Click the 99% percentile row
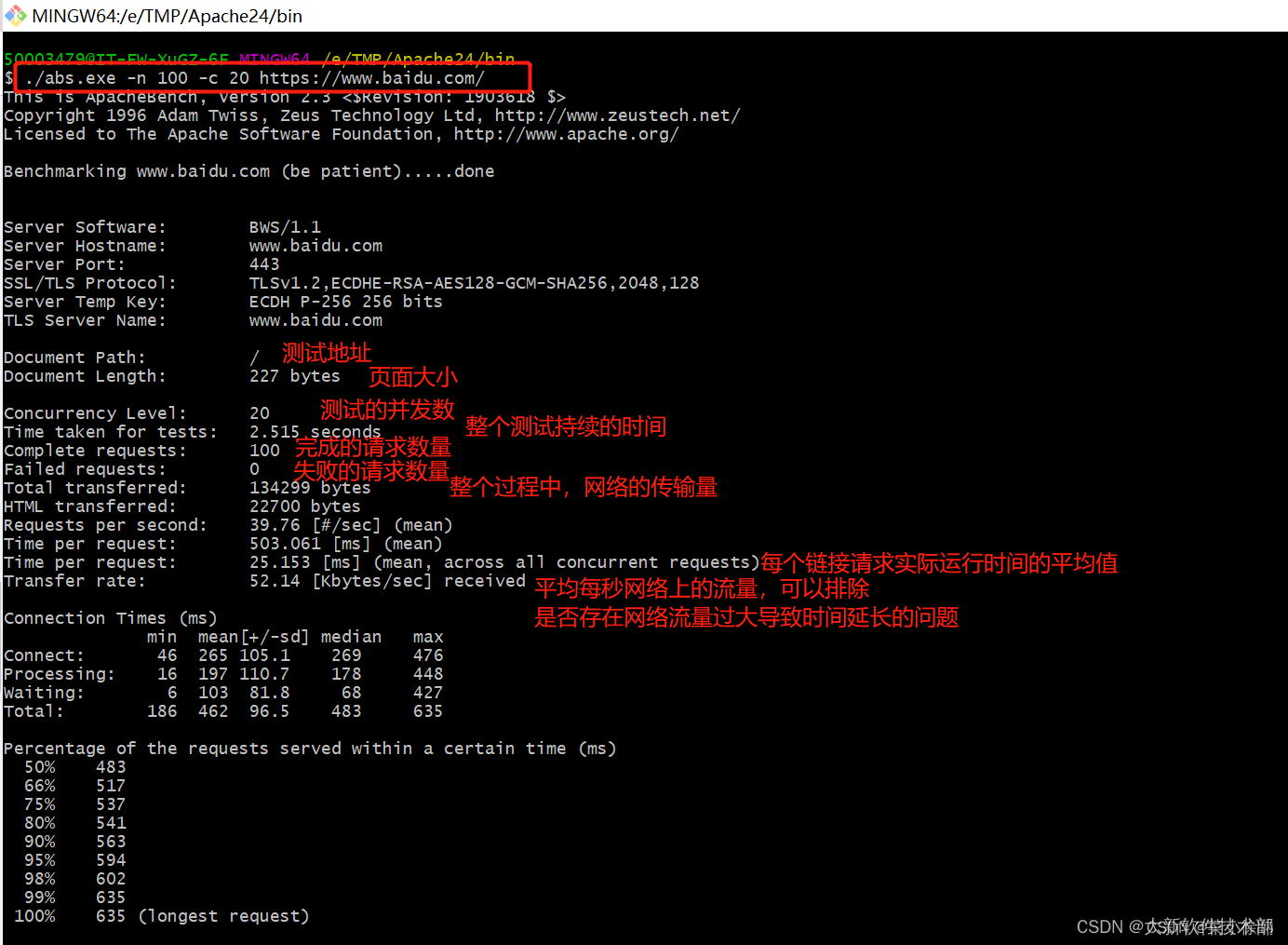This screenshot has height=945, width=1288. (75, 898)
